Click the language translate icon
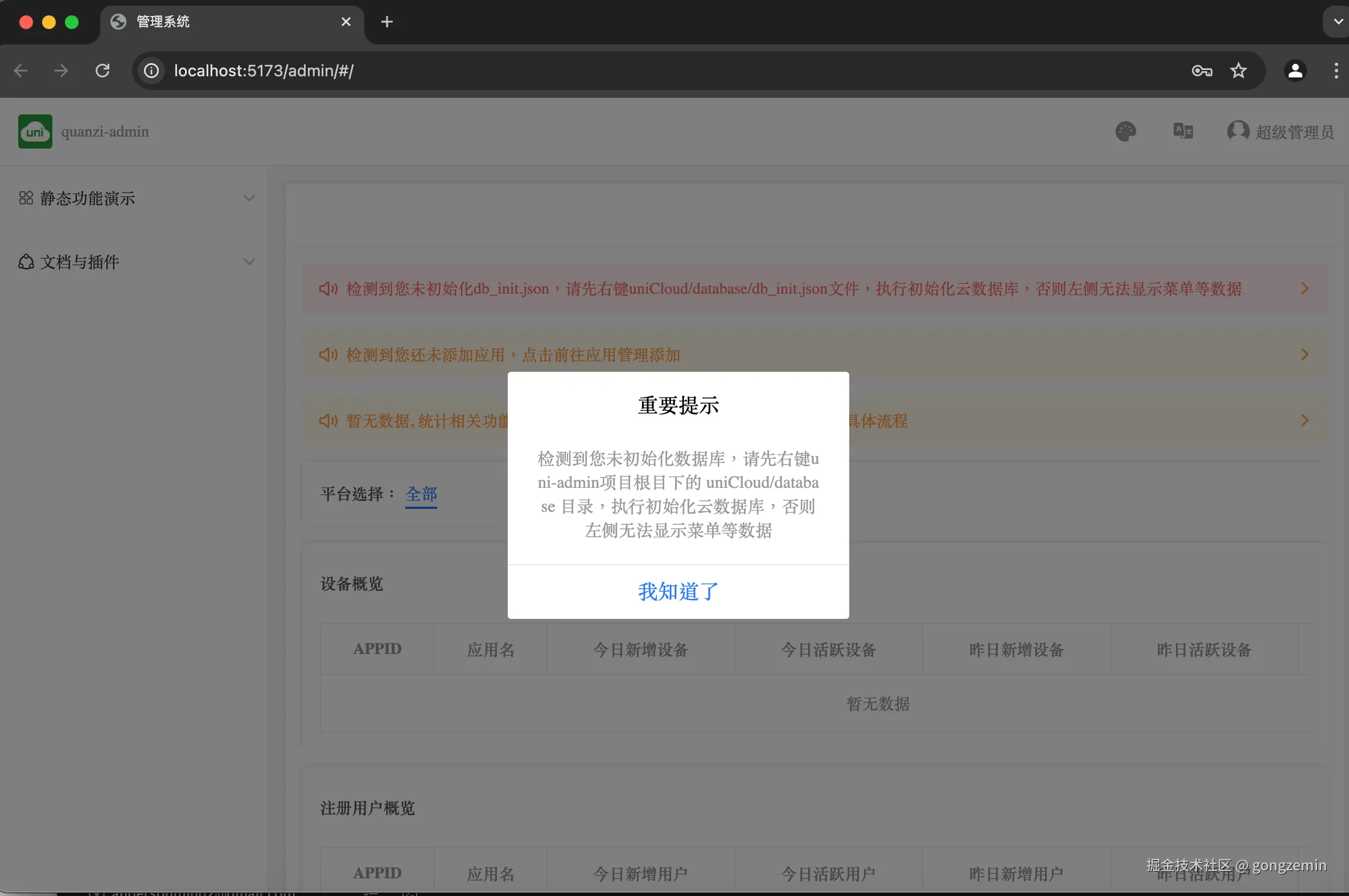Image resolution: width=1349 pixels, height=896 pixels. [x=1183, y=131]
